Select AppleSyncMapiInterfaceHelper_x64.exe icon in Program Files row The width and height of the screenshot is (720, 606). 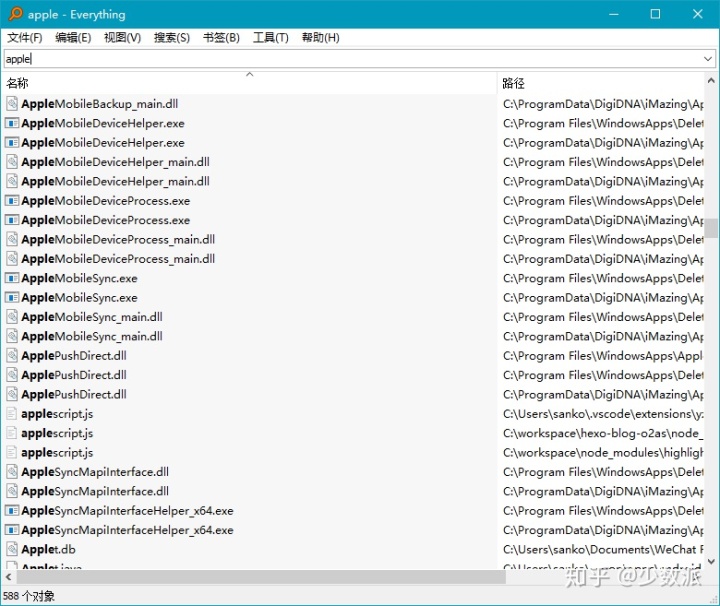click(12, 511)
